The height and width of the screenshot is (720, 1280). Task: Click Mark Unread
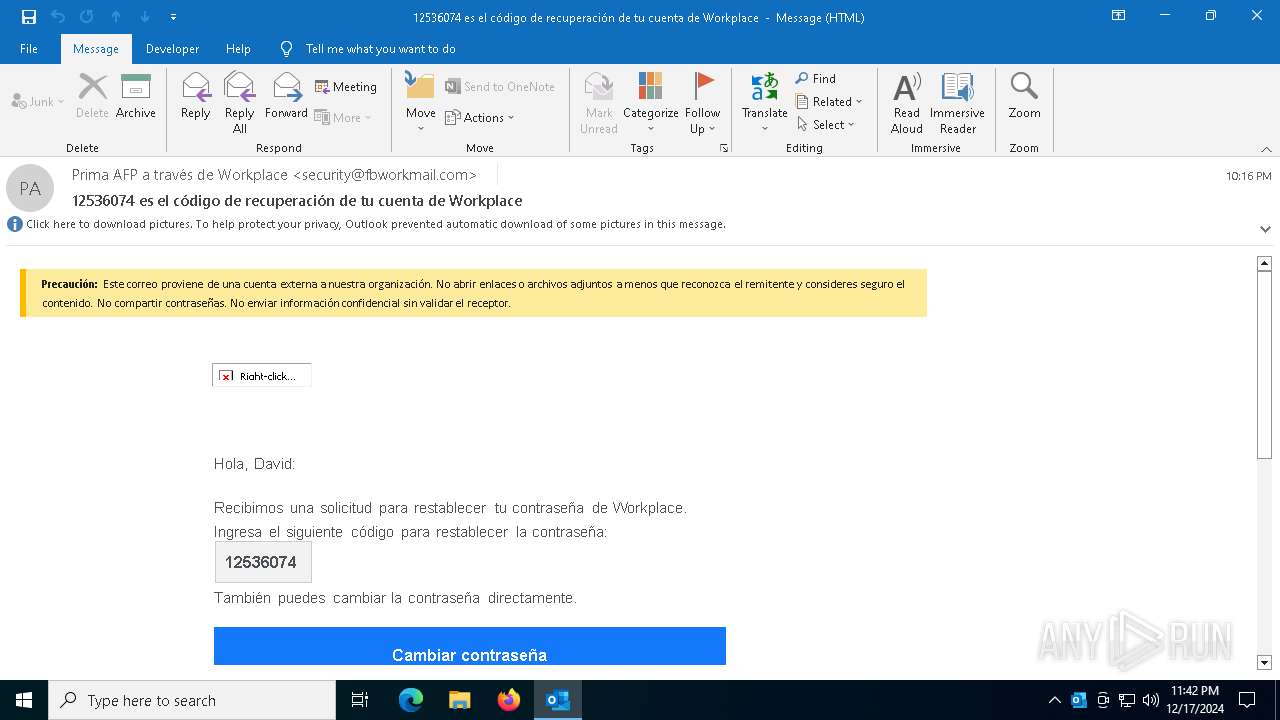pos(599,103)
